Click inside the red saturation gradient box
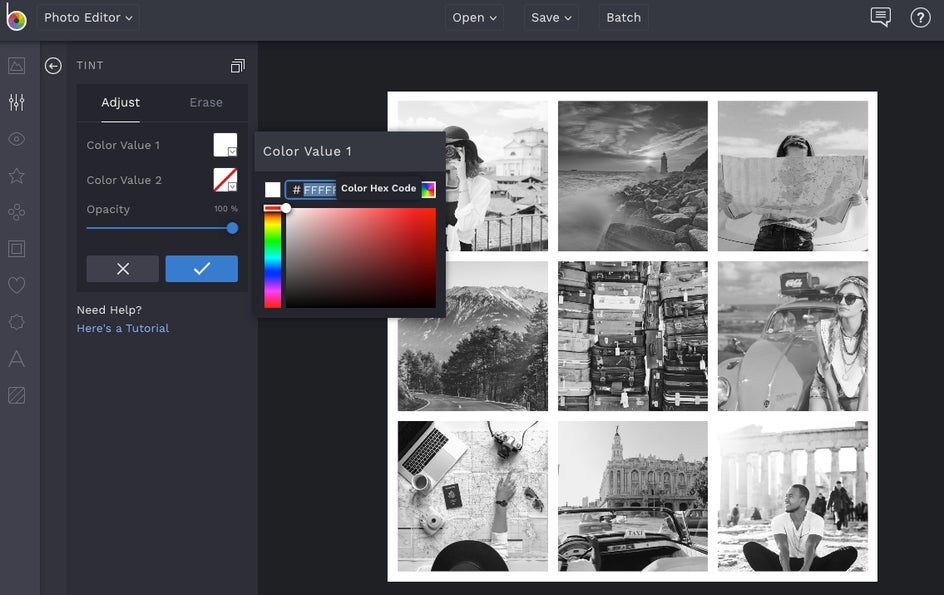This screenshot has height=595, width=944. pyautogui.click(x=361, y=258)
